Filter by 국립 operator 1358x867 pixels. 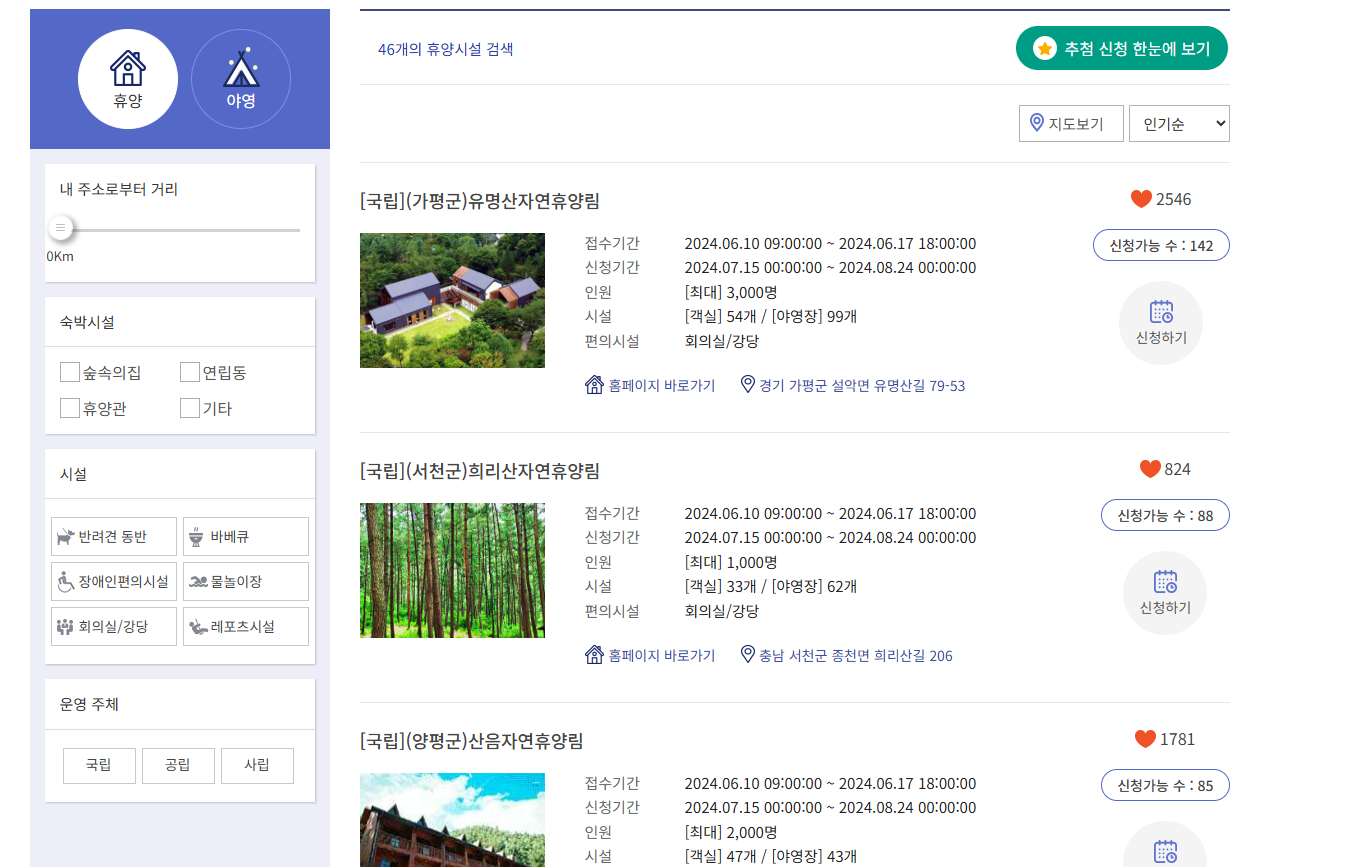[99, 765]
